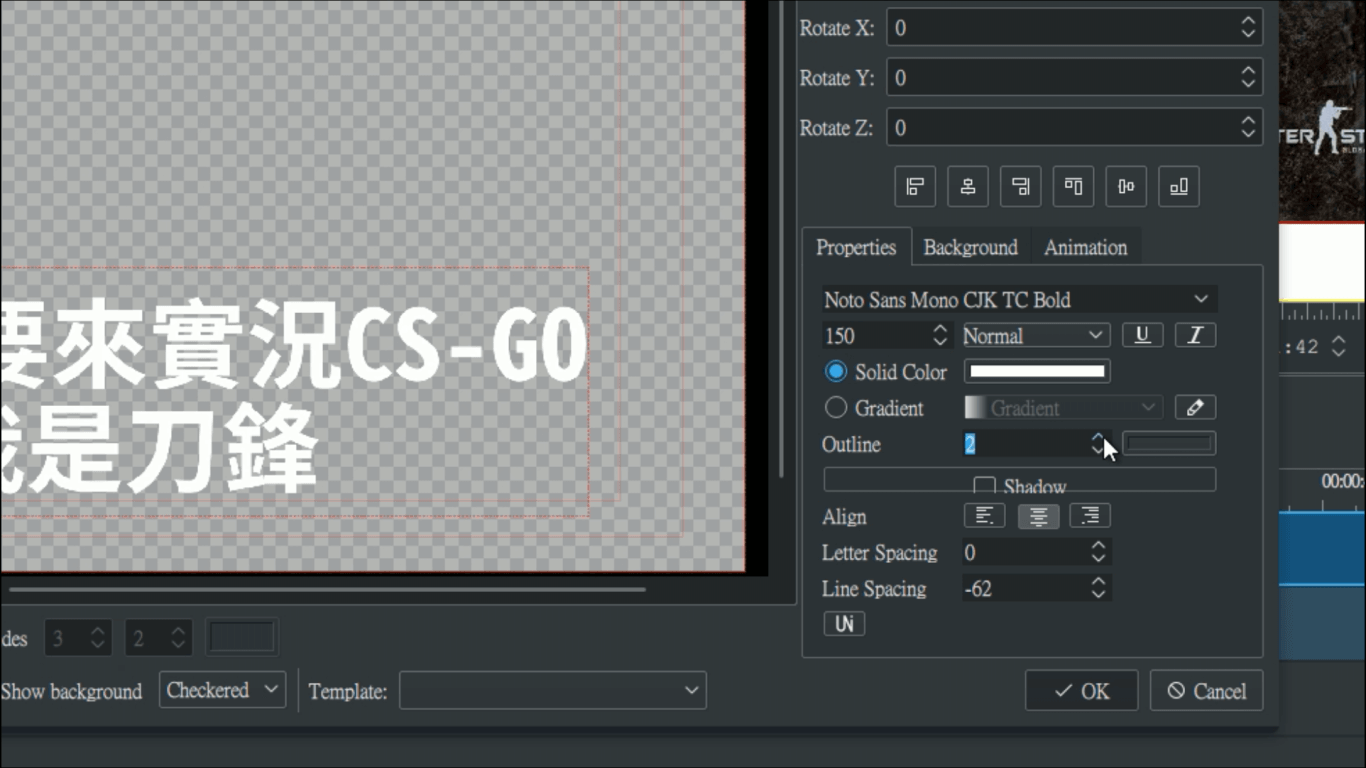This screenshot has height=768, width=1366.
Task: Click the blue timeline clip in main window
Action: [1322, 548]
